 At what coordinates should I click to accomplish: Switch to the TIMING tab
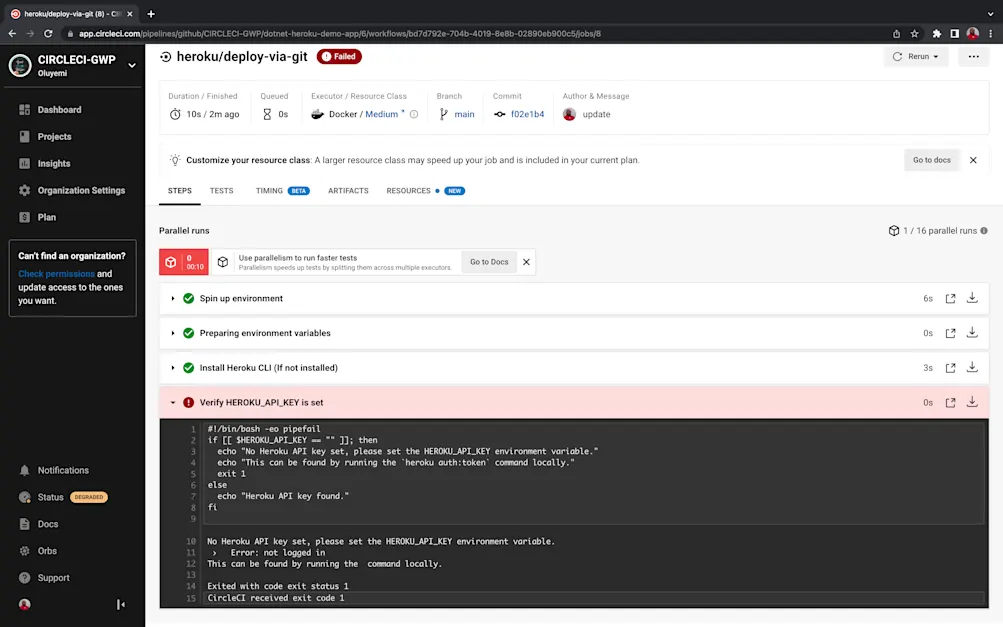(x=282, y=191)
